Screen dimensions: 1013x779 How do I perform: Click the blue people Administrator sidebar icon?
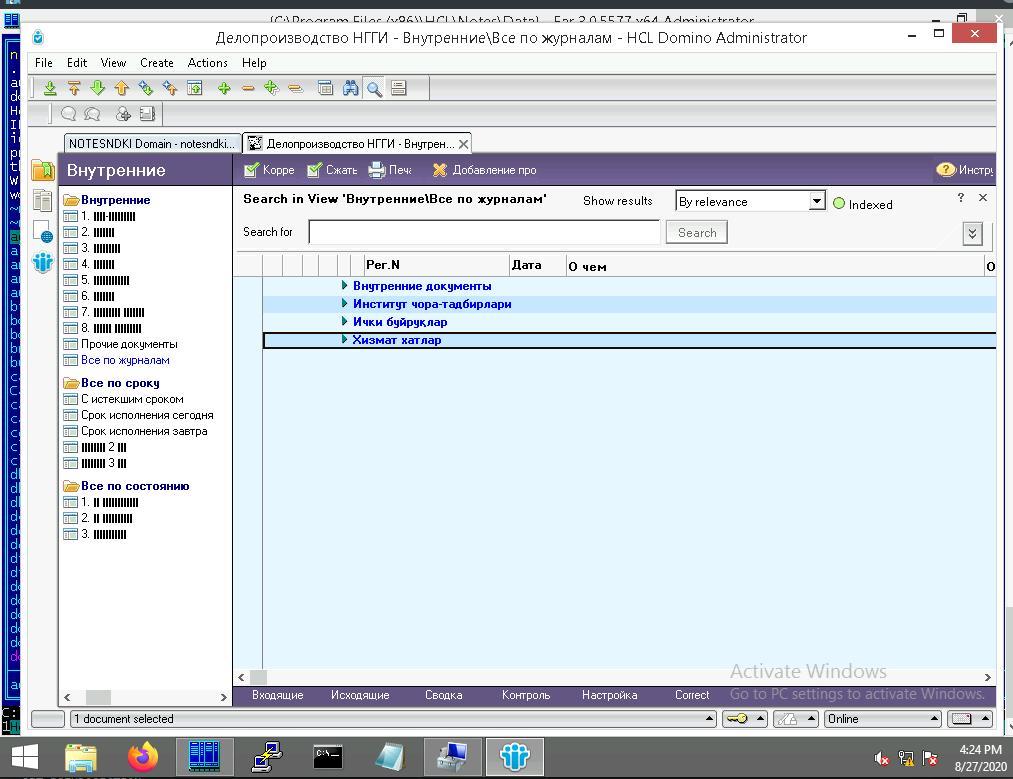43,262
